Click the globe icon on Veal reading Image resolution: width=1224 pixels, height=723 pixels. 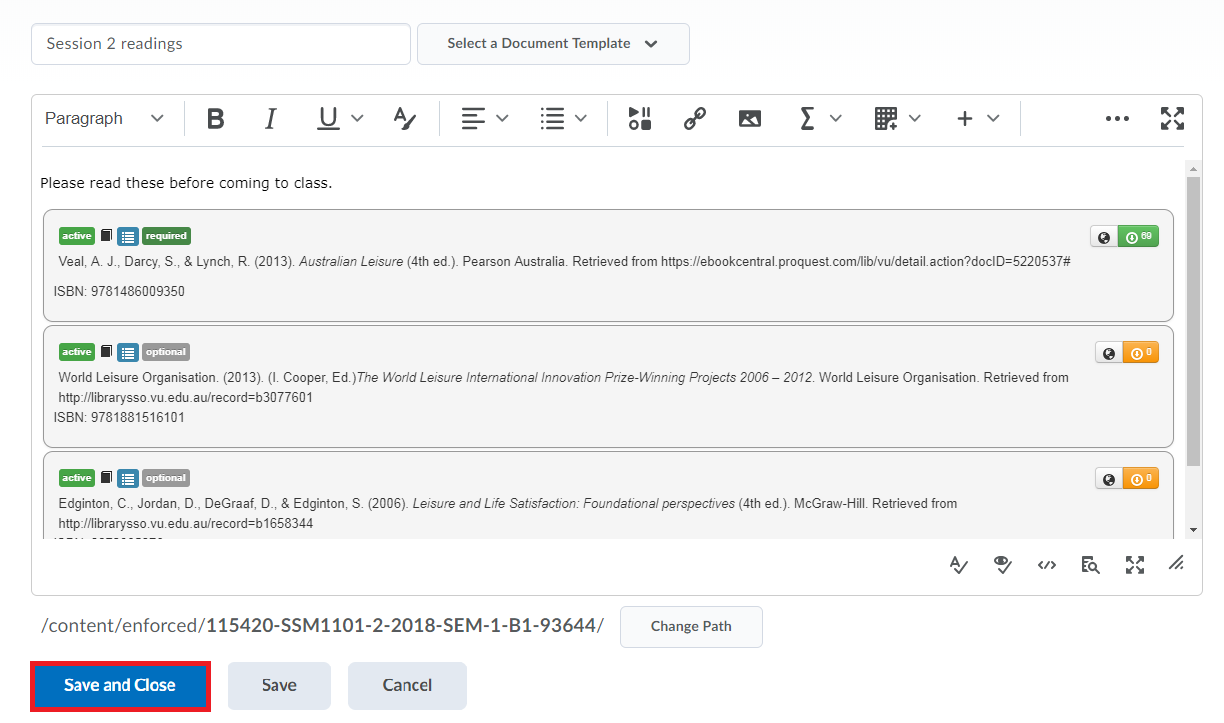tap(1104, 237)
